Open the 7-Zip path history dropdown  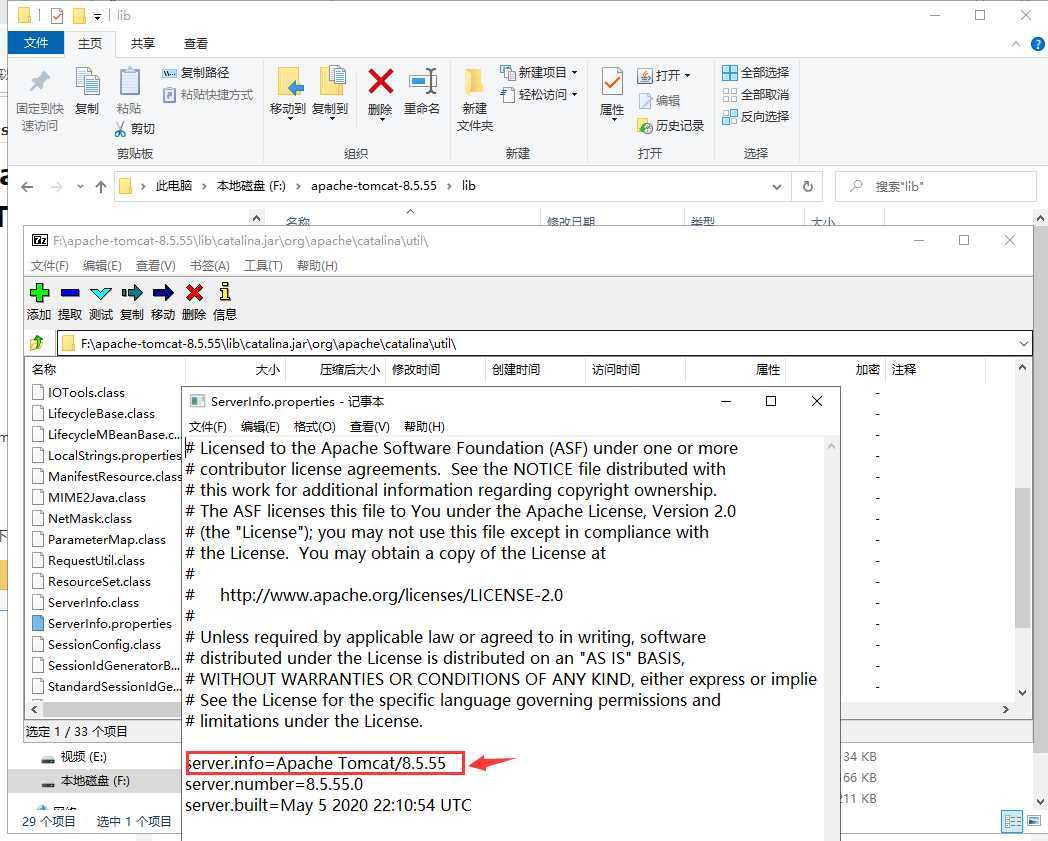[1023, 344]
